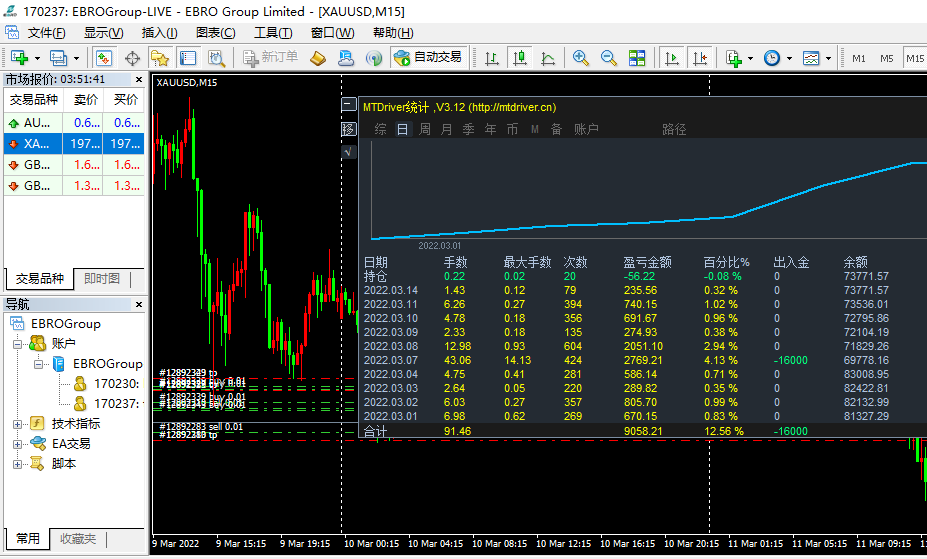Viewport: 927px width, 559px height.
Task: Close the 市场报价 market watch panel
Action: pos(139,79)
